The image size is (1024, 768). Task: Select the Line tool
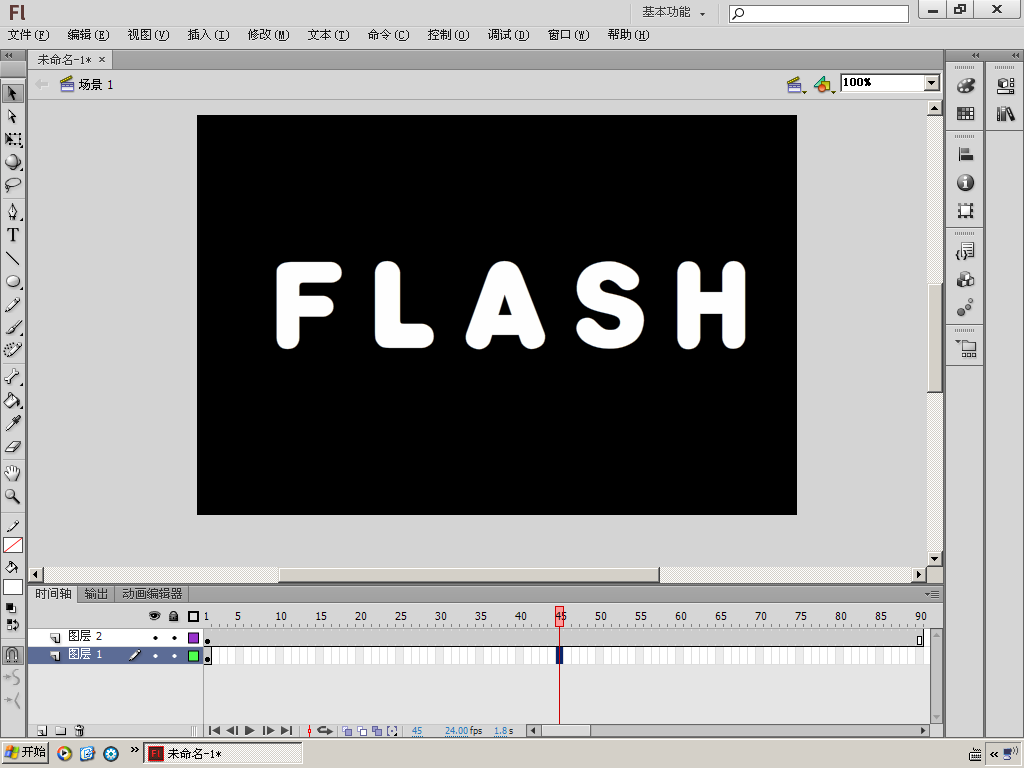coord(12,259)
